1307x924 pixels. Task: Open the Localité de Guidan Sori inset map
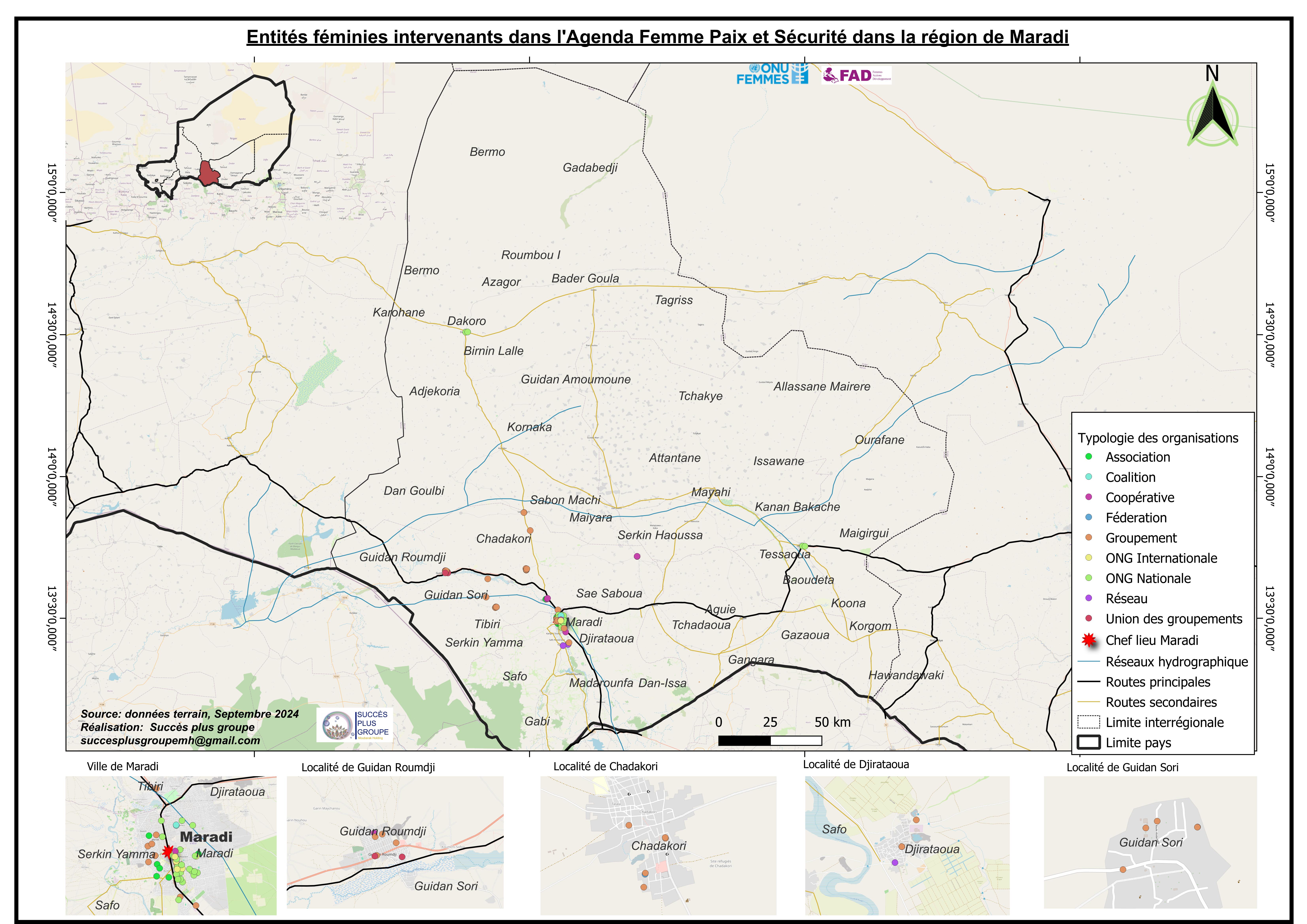point(1150,842)
